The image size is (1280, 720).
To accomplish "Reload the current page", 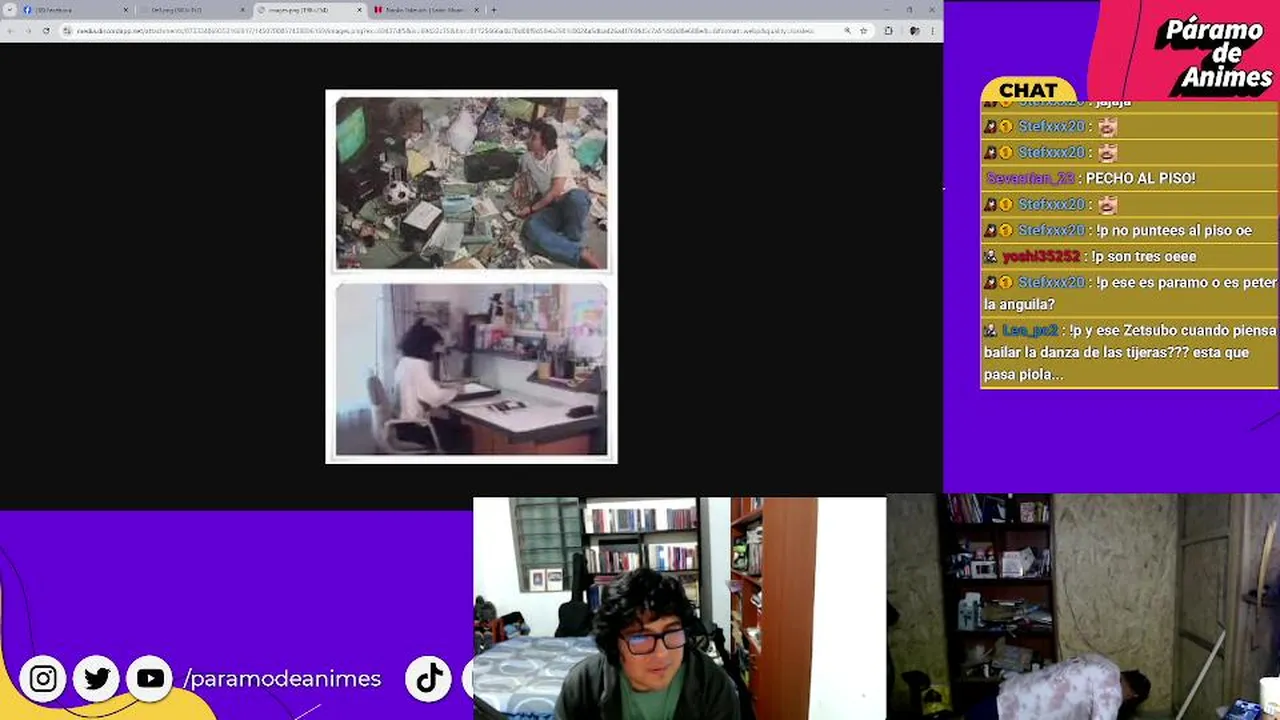I will 46,31.
